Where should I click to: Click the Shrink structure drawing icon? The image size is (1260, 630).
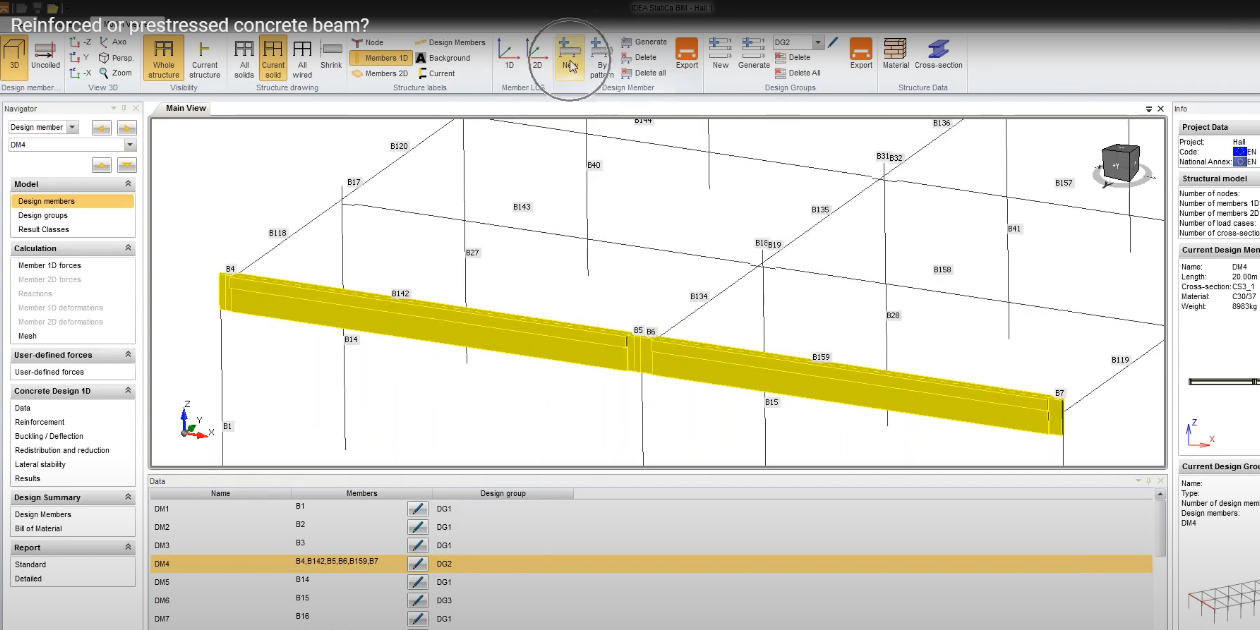coord(331,54)
